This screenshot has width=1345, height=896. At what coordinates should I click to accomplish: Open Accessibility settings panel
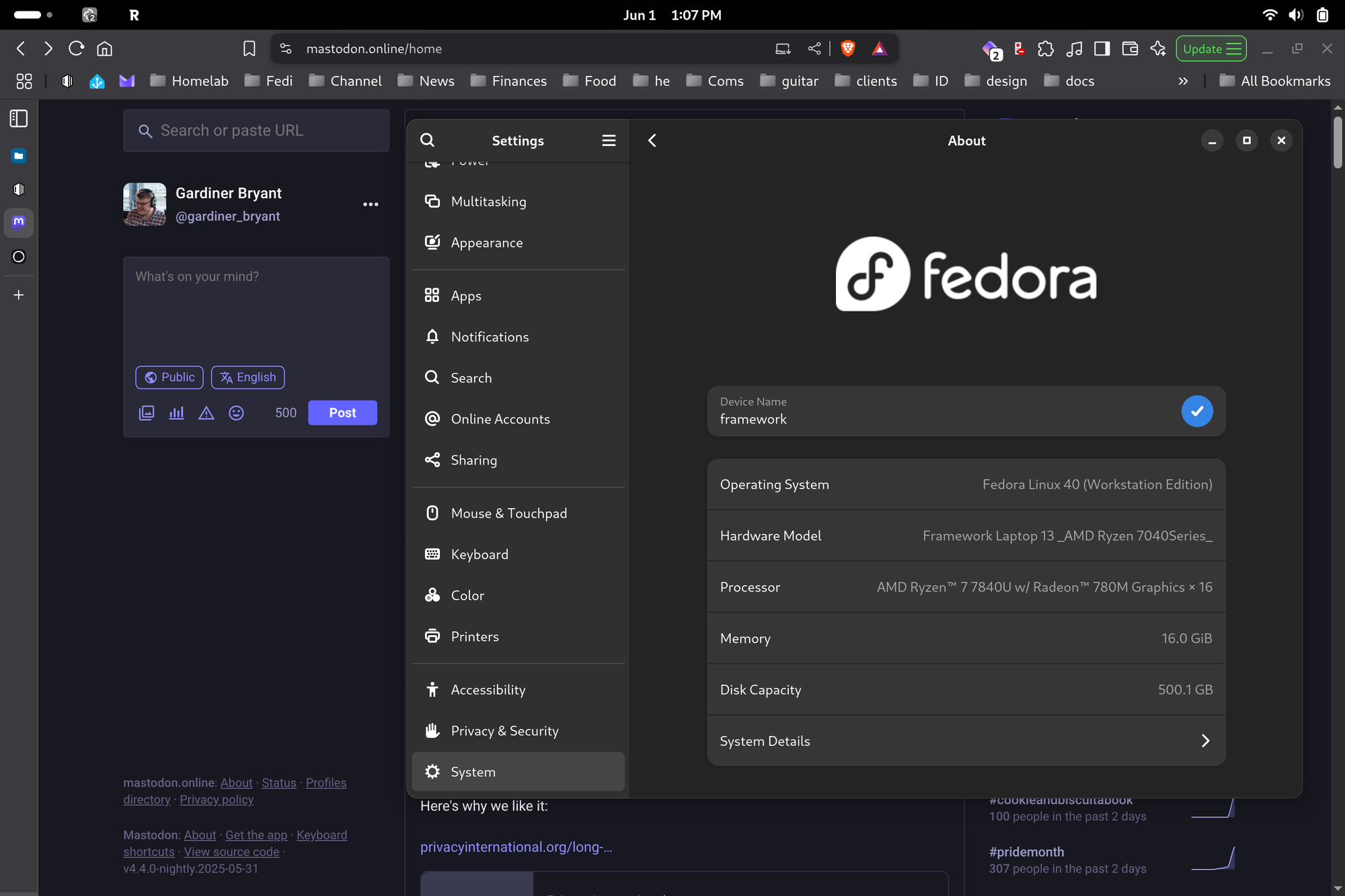coord(518,690)
